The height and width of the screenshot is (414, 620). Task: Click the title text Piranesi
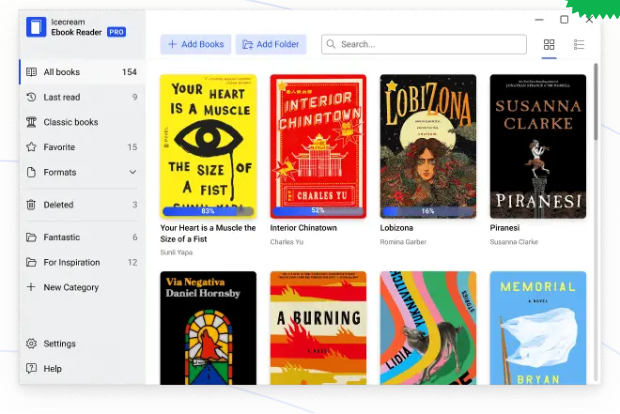[505, 228]
